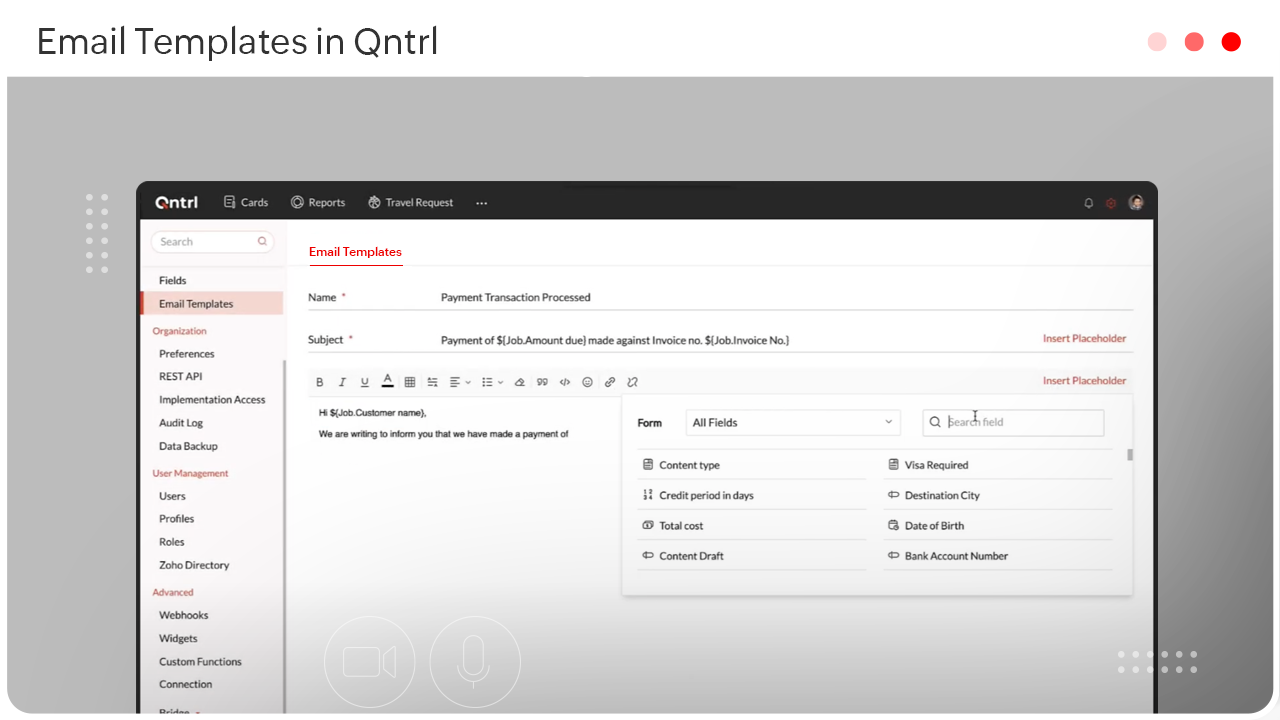This screenshot has width=1280, height=720.
Task: Open the emoji picker in the toolbar
Action: pyautogui.click(x=587, y=381)
